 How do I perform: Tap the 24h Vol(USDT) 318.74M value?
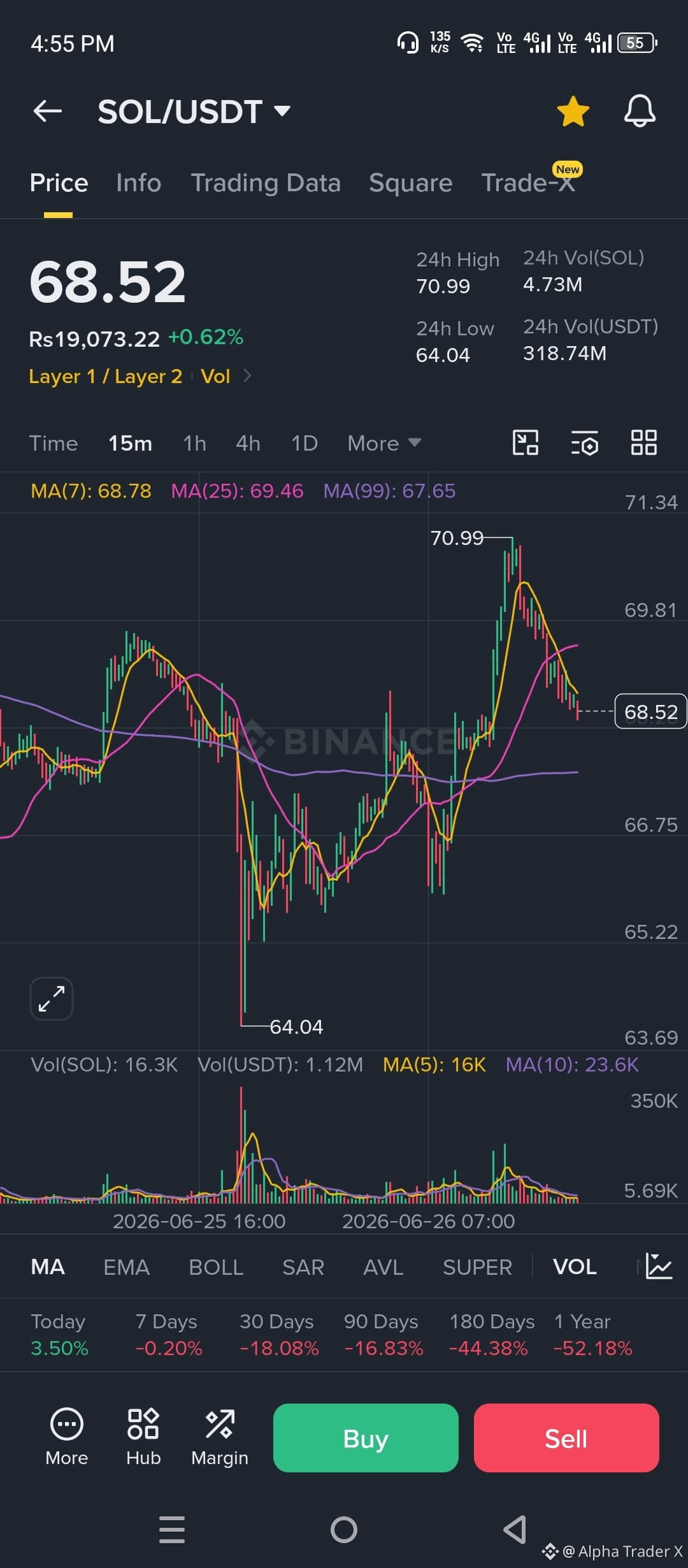tap(565, 353)
